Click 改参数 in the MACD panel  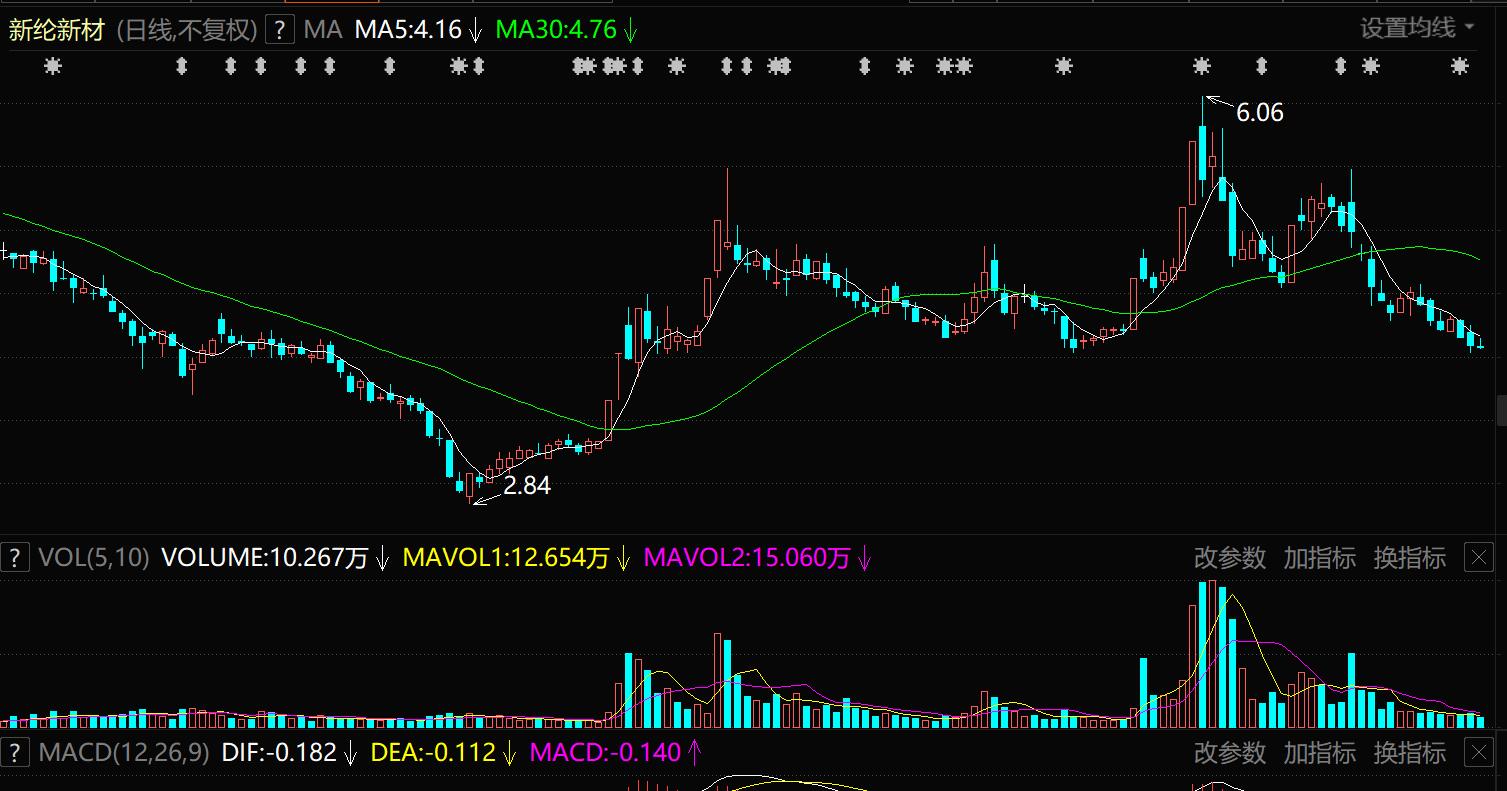pos(1230,752)
